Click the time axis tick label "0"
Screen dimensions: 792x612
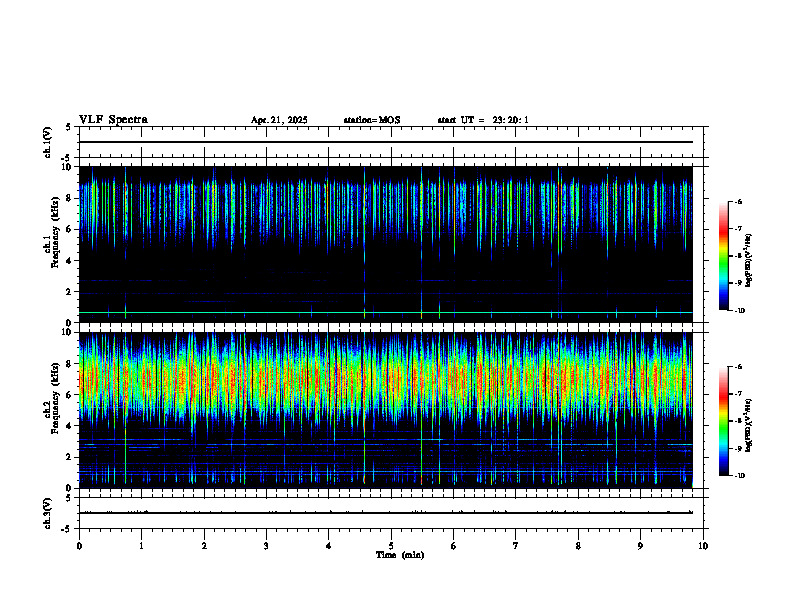(x=79, y=546)
